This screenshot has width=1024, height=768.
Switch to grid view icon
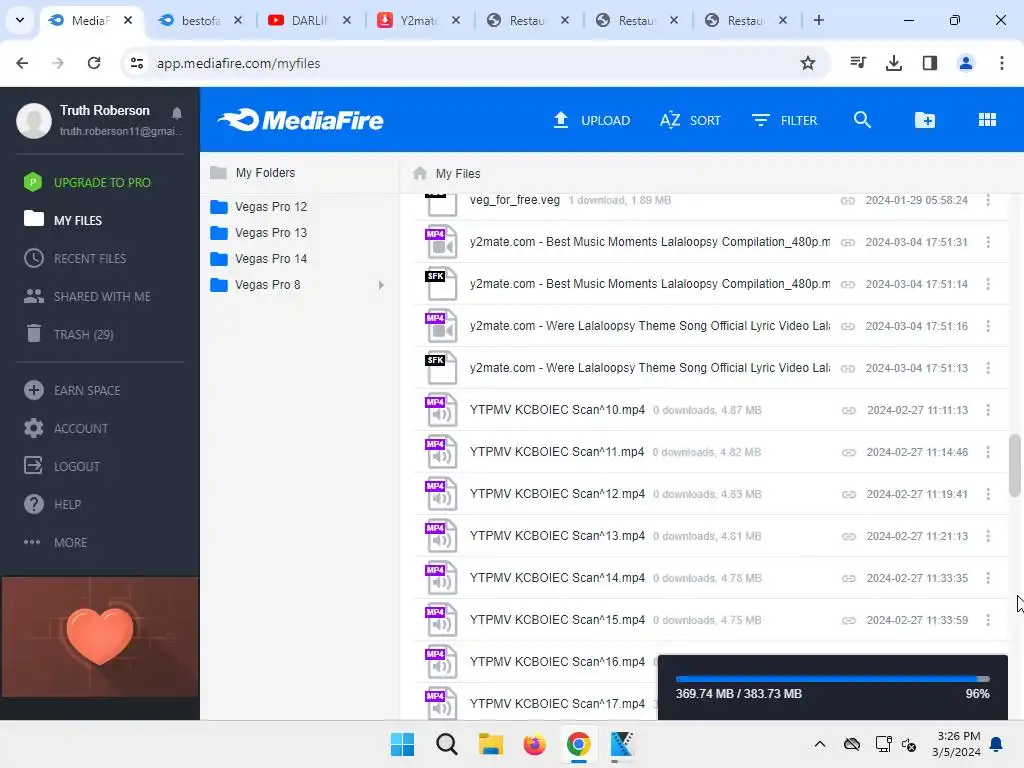click(x=987, y=120)
